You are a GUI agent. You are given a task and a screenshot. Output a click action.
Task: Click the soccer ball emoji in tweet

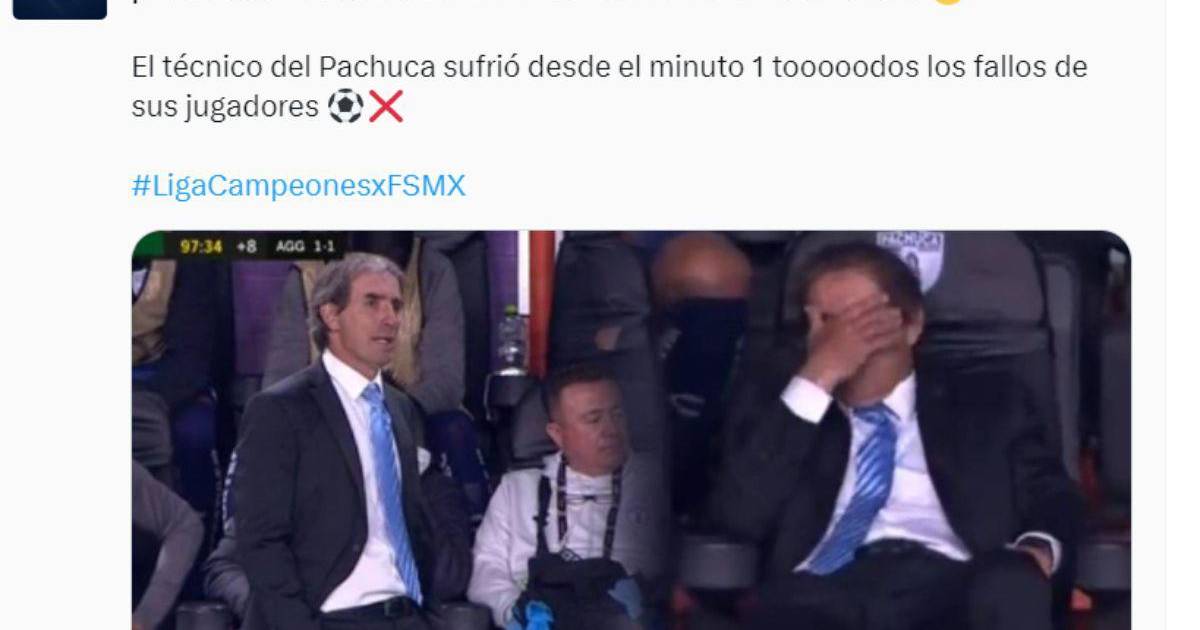pyautogui.click(x=346, y=106)
